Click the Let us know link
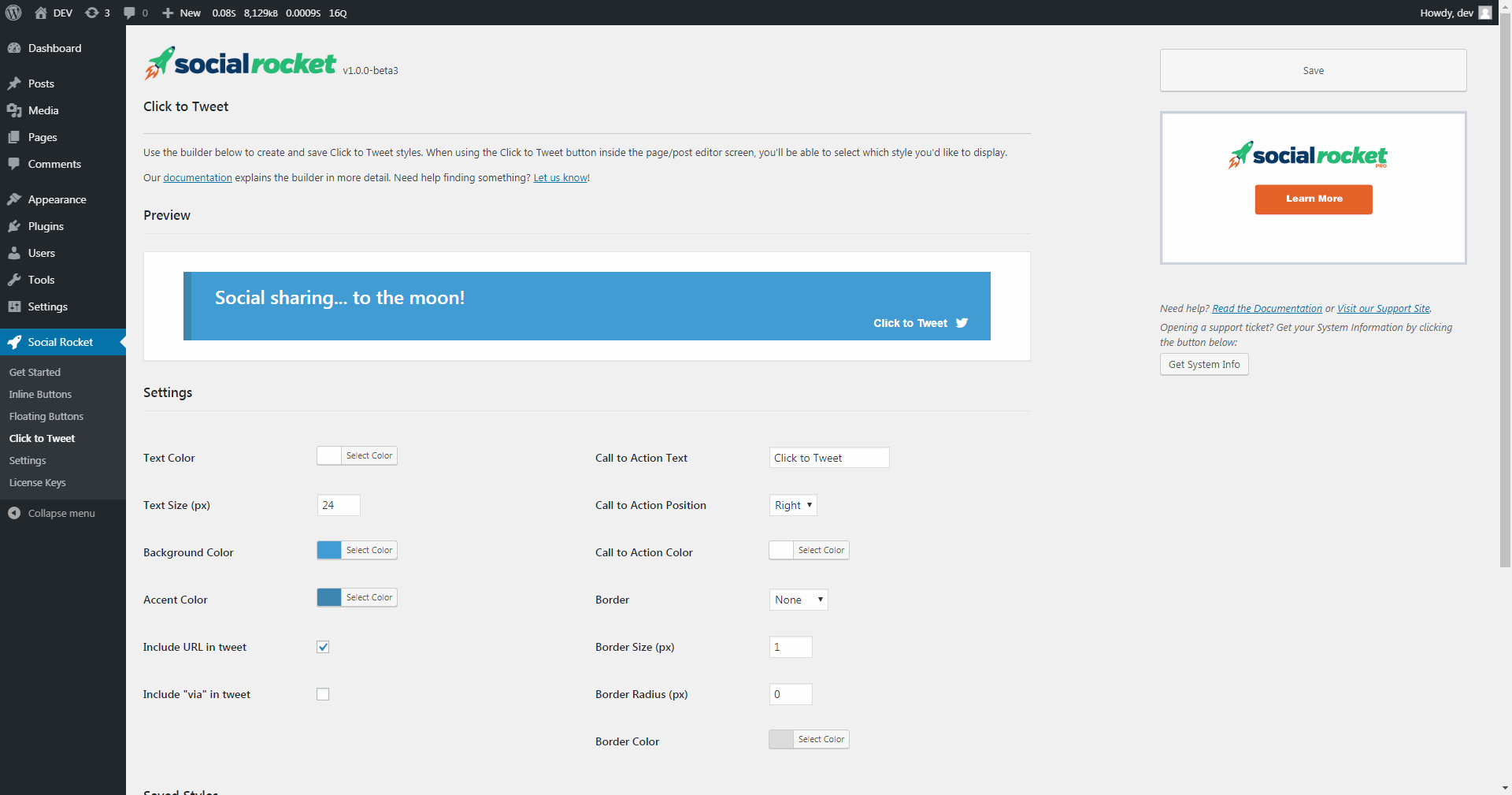1512x795 pixels. [560, 177]
